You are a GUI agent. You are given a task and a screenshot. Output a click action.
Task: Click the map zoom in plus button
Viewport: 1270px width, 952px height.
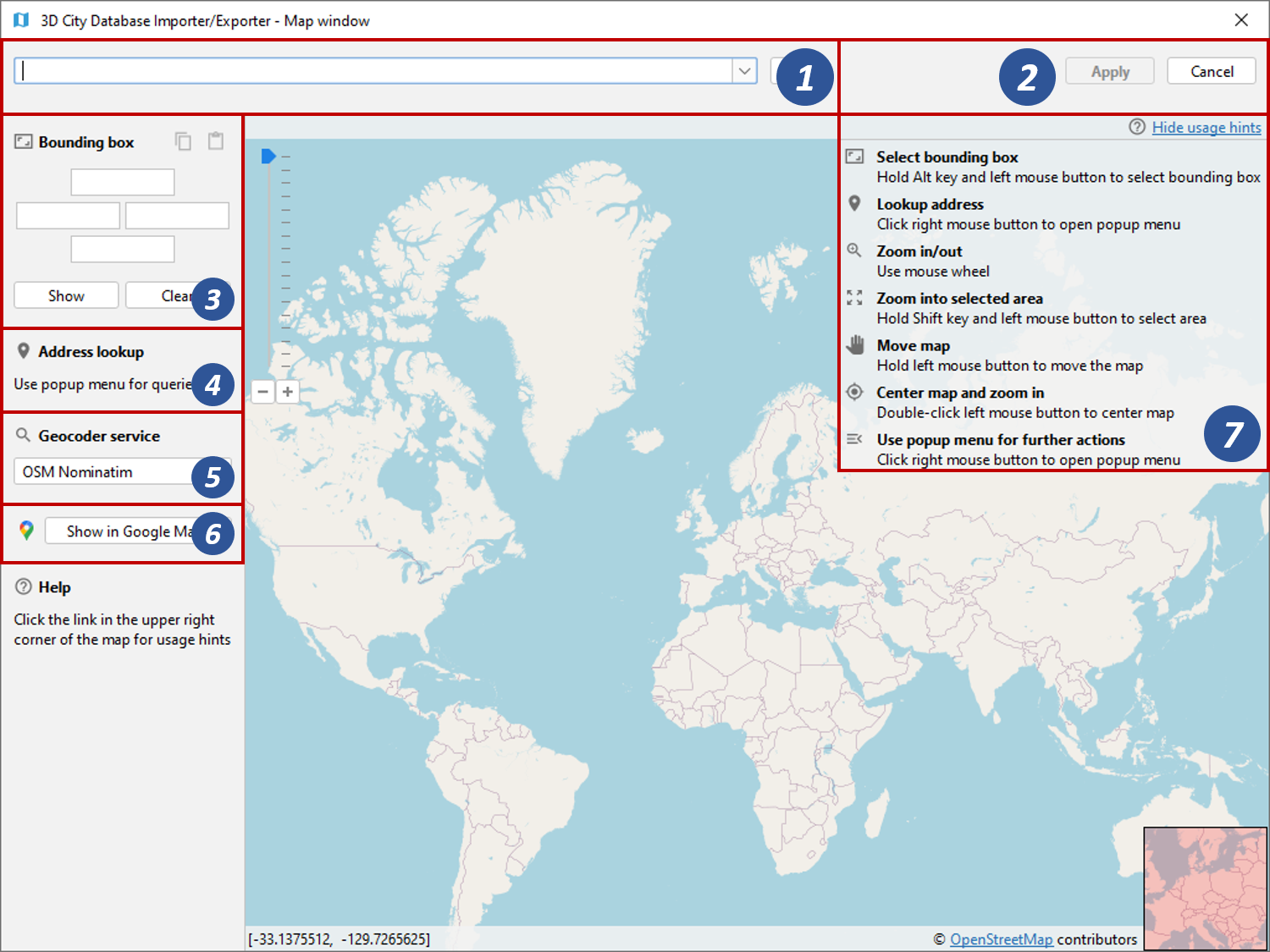[288, 392]
